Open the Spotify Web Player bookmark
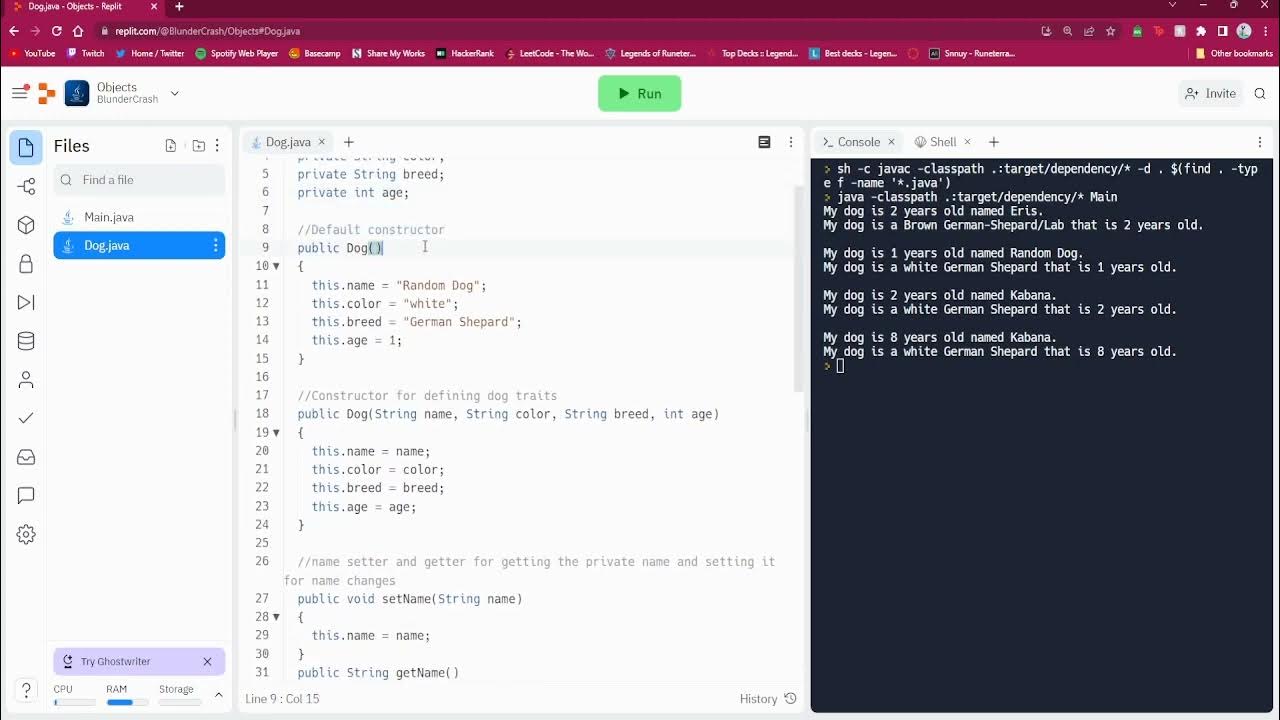Image resolution: width=1280 pixels, height=720 pixels. pyautogui.click(x=237, y=54)
